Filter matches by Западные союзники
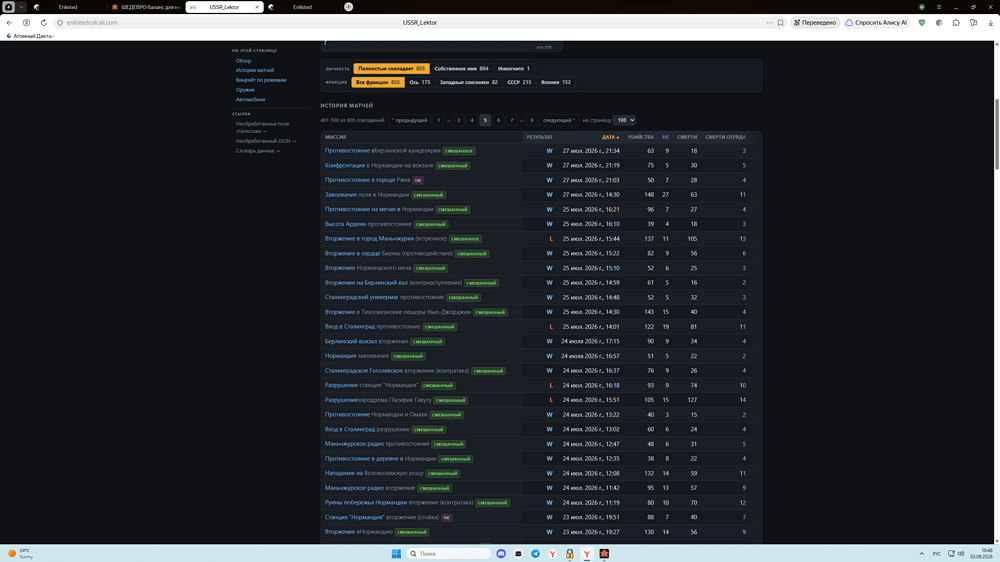This screenshot has width=1000, height=562. point(468,82)
